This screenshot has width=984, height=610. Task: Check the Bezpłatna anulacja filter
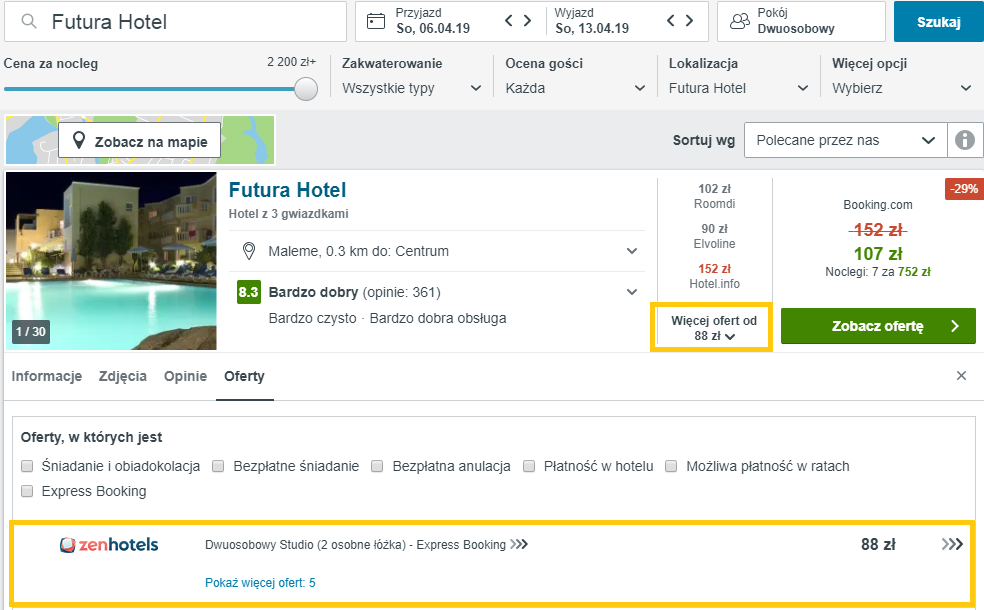pos(378,466)
